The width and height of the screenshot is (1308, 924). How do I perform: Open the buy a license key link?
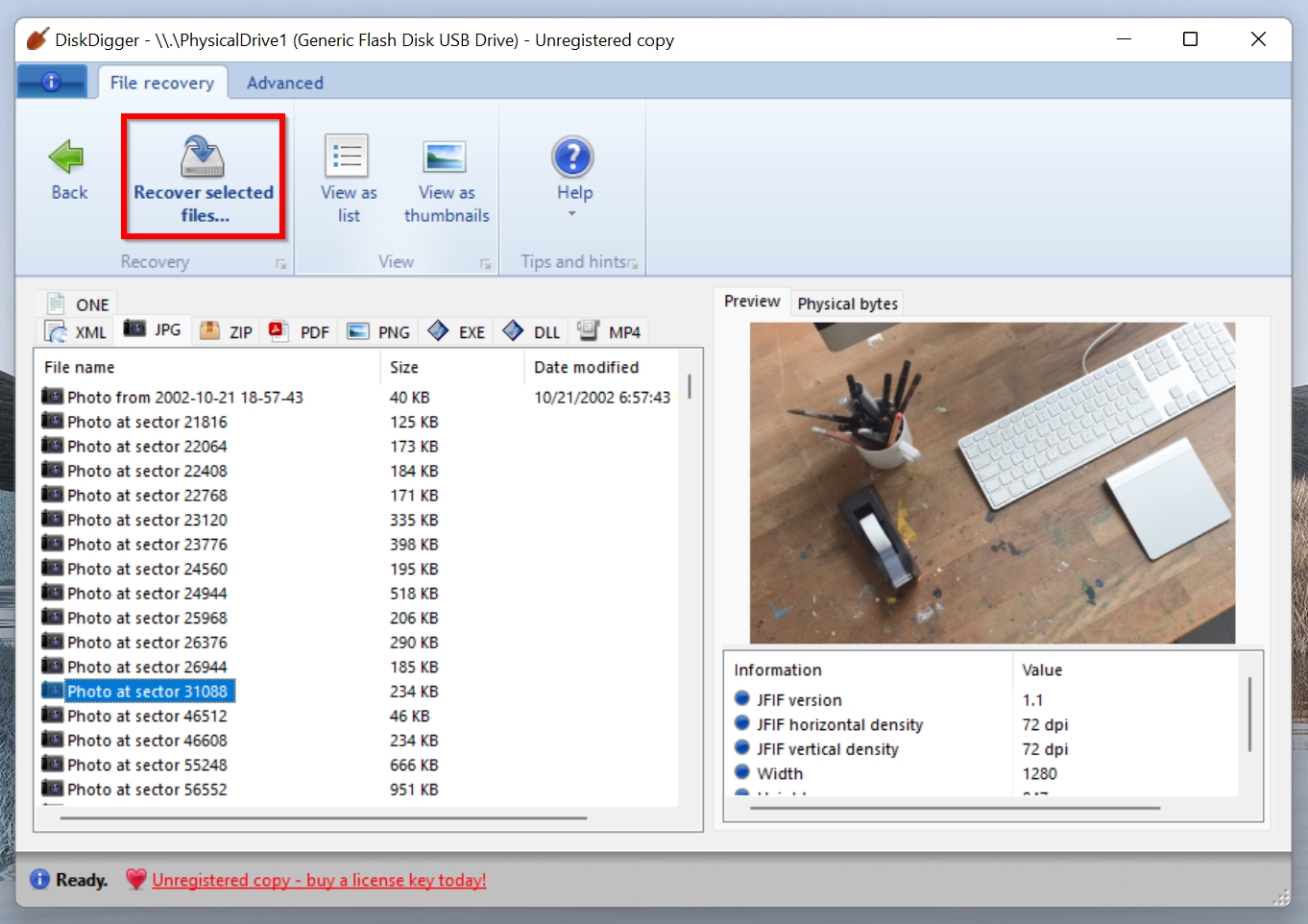click(319, 880)
